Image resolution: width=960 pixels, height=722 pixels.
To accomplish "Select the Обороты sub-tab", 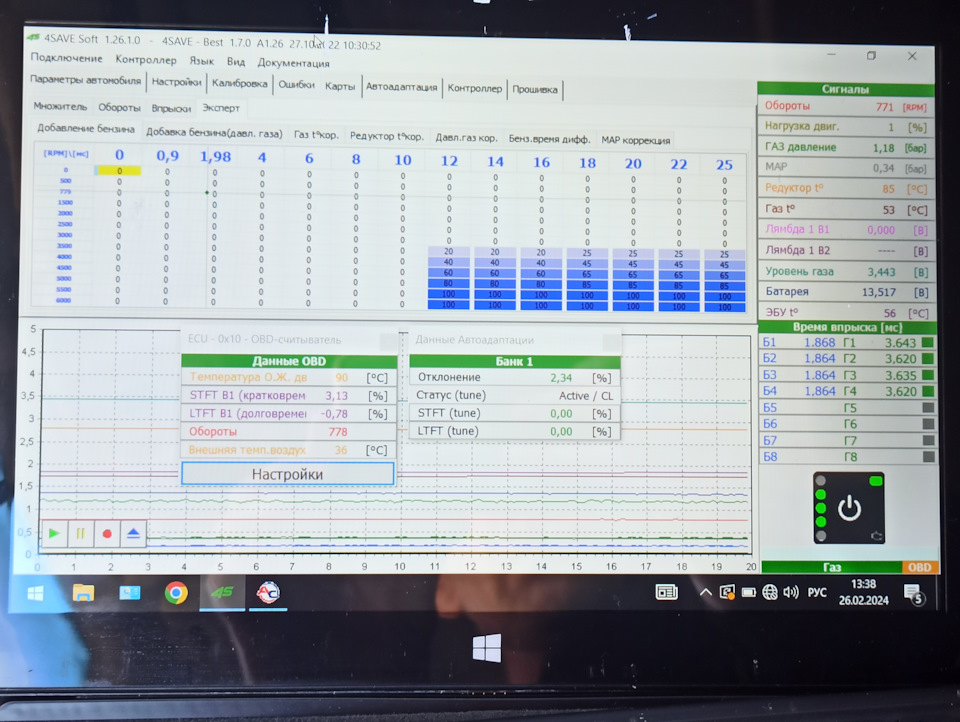I will (x=119, y=107).
